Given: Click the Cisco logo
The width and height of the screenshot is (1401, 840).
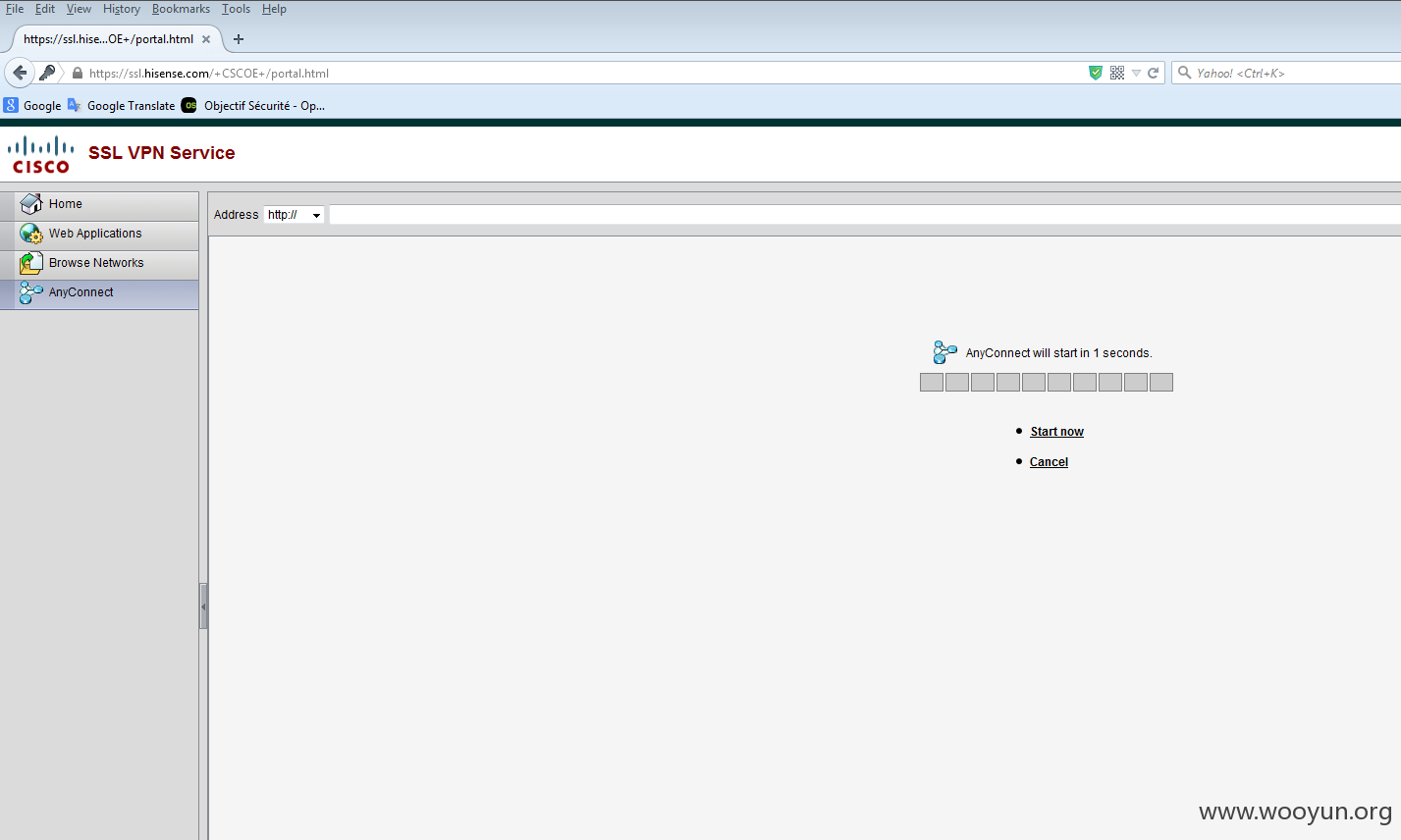Looking at the screenshot, I should [41, 154].
